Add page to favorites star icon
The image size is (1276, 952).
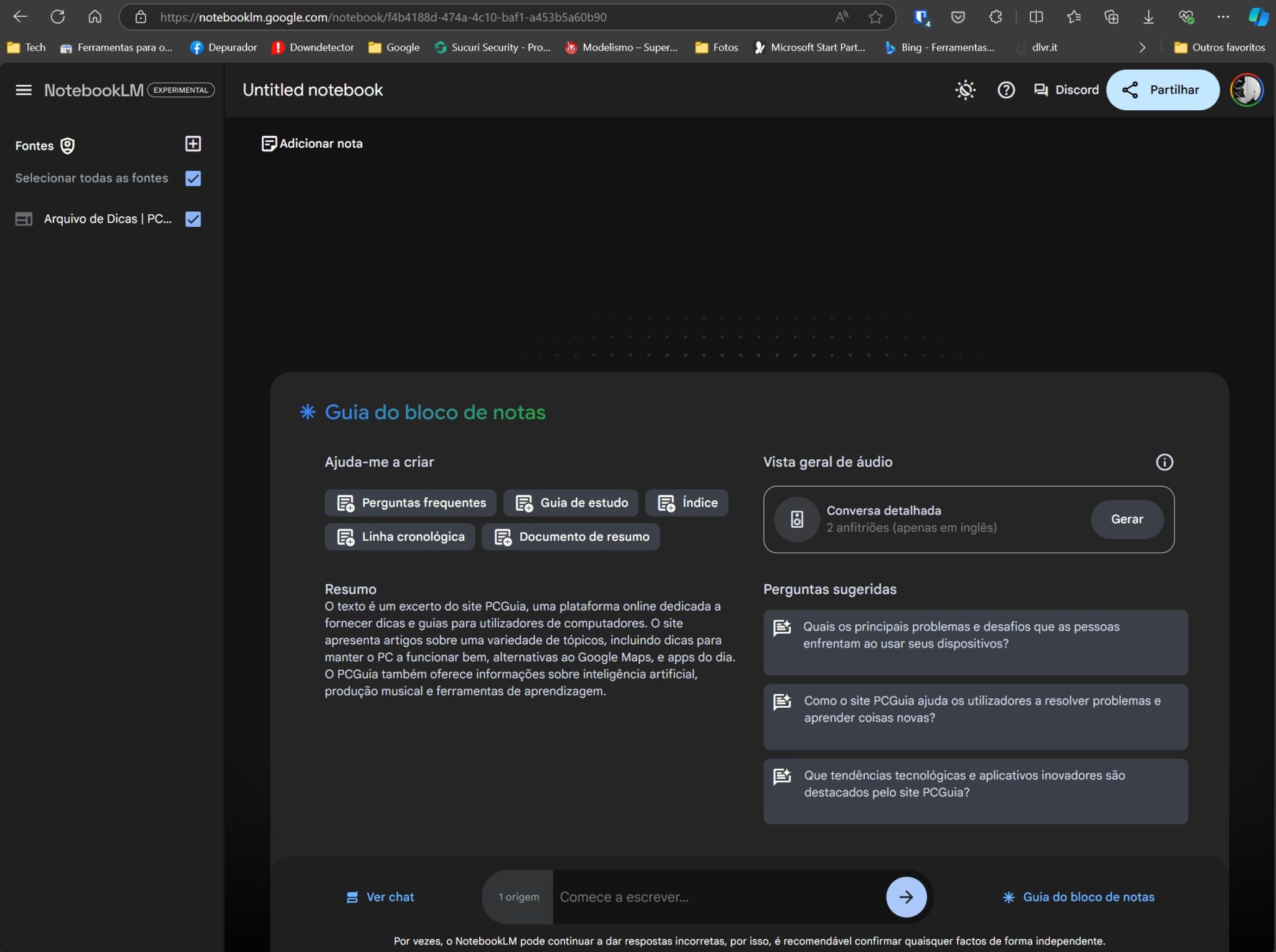(875, 17)
